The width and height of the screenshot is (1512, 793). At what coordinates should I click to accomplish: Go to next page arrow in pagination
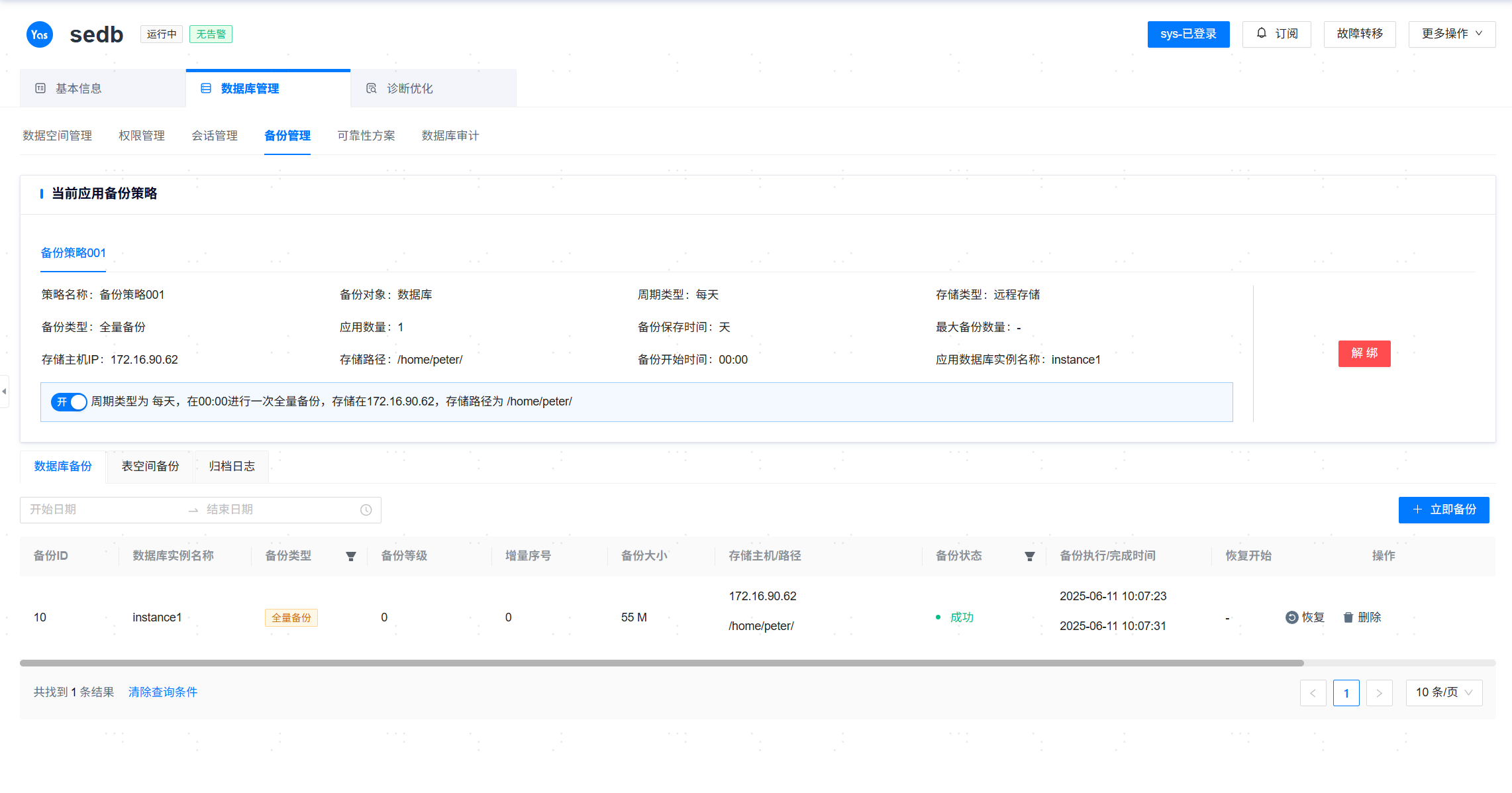1379,693
